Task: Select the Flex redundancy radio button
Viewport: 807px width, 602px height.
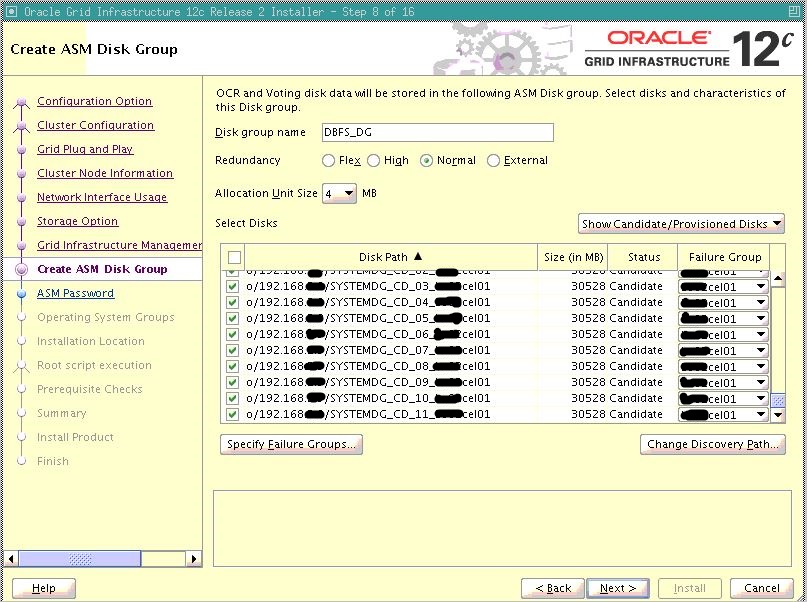Action: [328, 161]
